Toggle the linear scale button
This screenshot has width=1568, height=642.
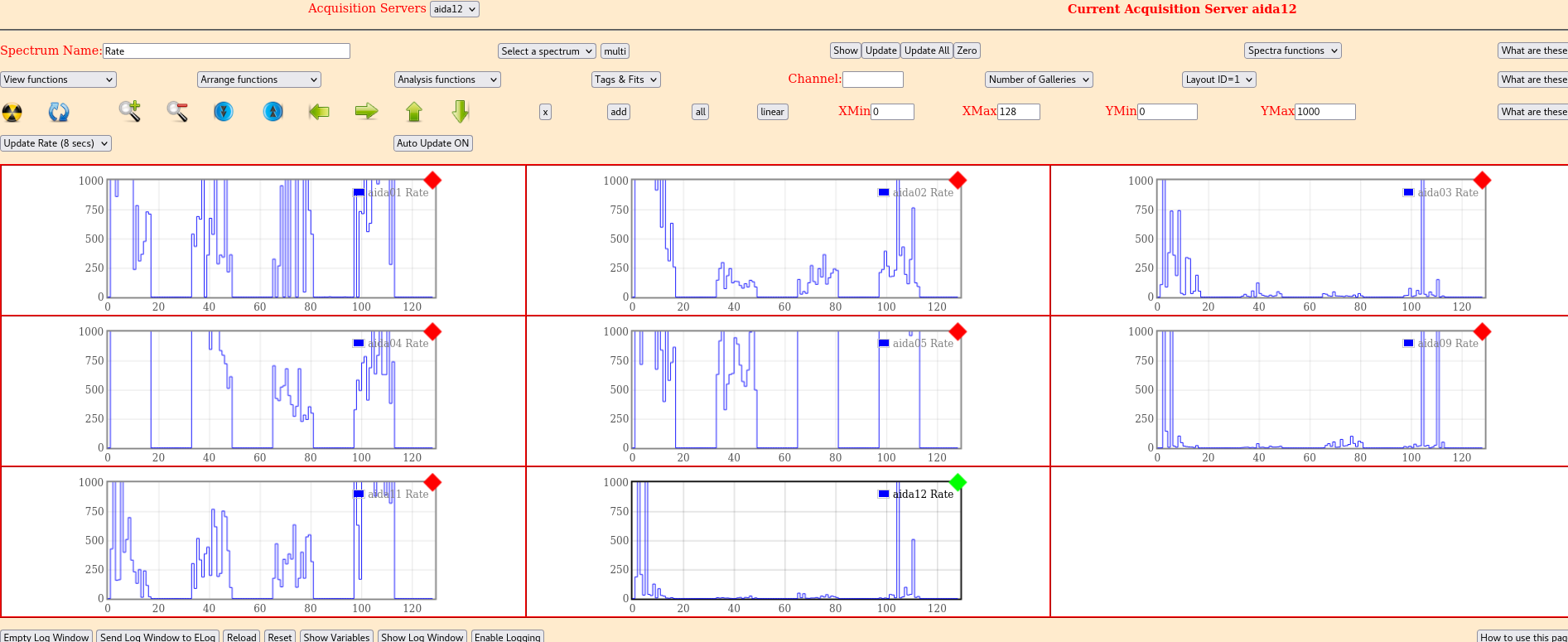click(x=772, y=112)
